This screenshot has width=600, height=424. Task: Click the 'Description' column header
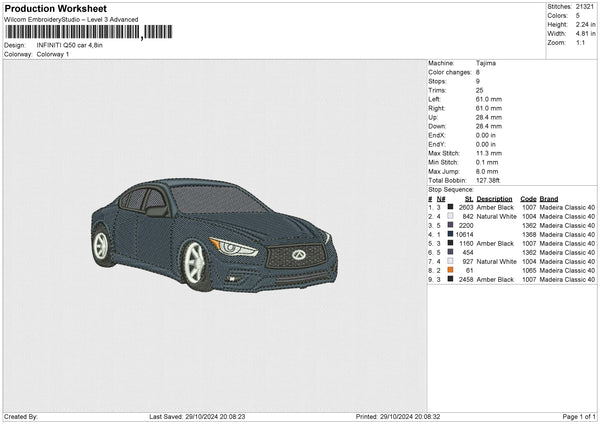(x=494, y=199)
